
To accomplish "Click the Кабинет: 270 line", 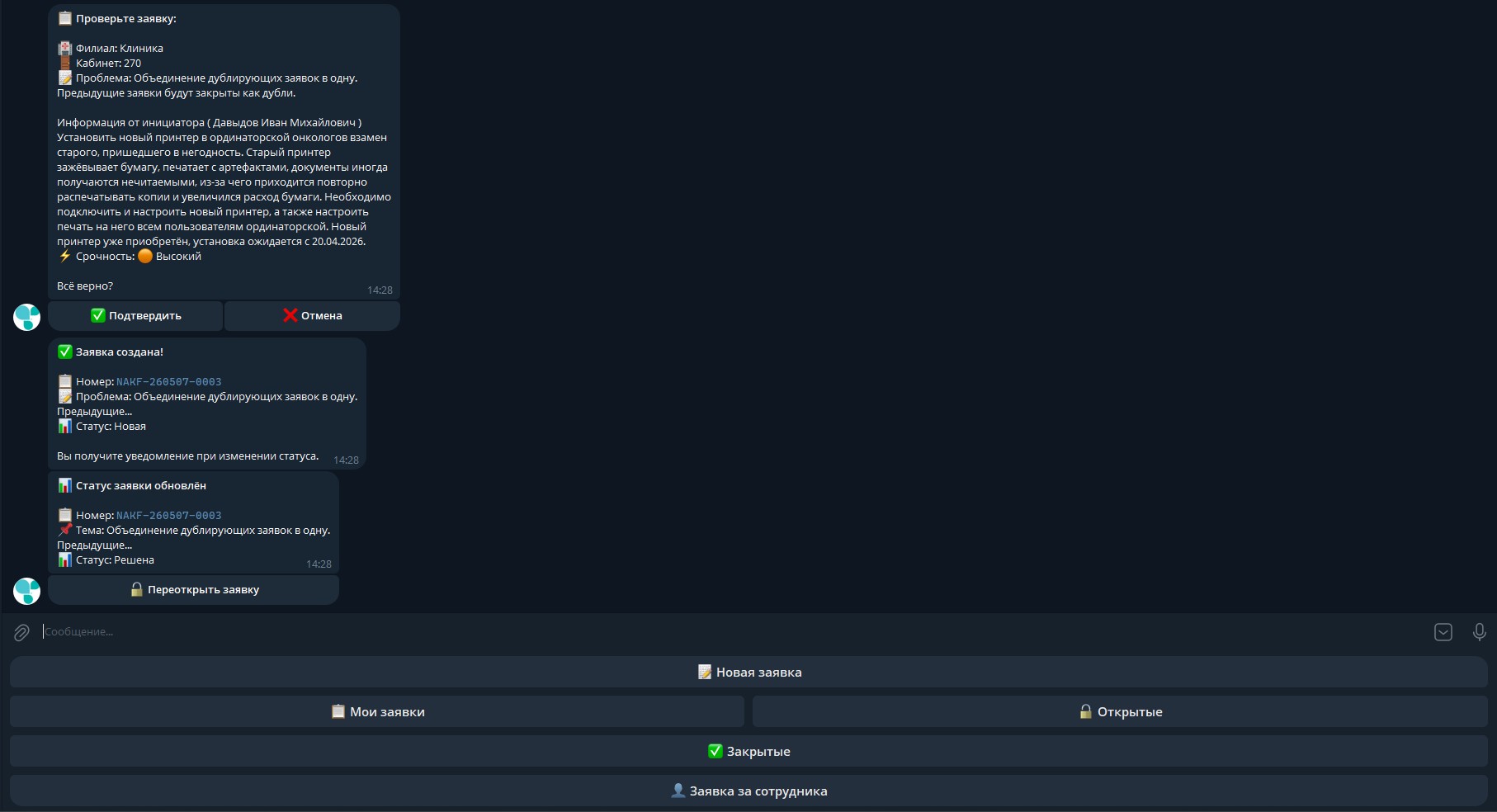I will click(99, 64).
